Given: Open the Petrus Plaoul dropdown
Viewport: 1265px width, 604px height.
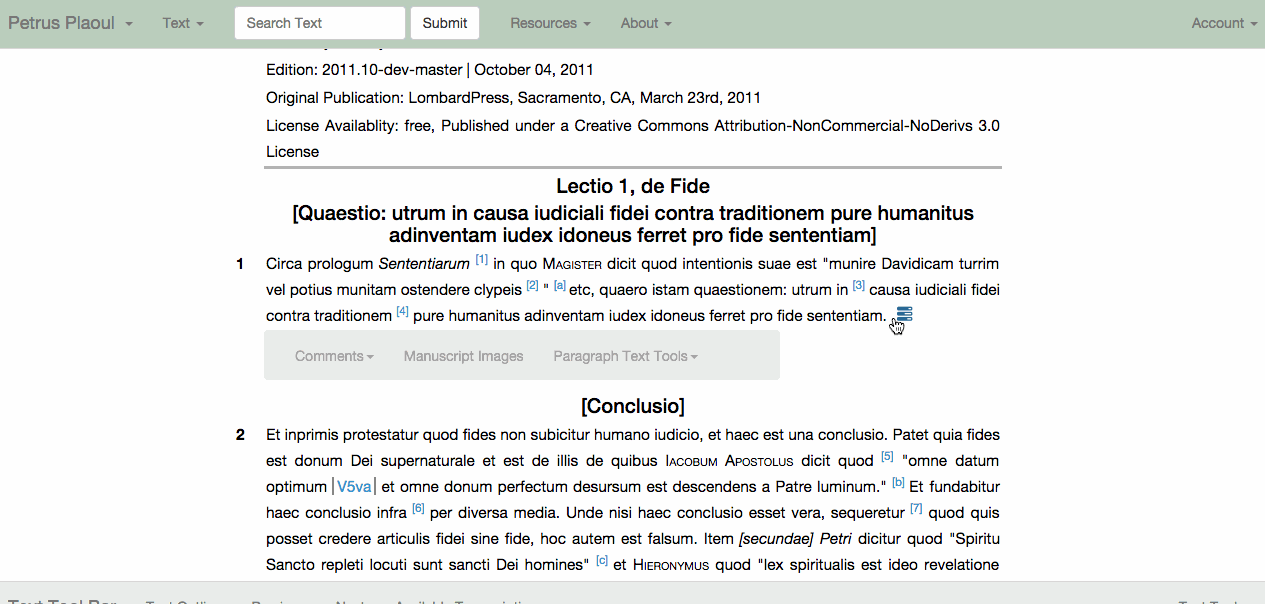Looking at the screenshot, I should pyautogui.click(x=70, y=23).
